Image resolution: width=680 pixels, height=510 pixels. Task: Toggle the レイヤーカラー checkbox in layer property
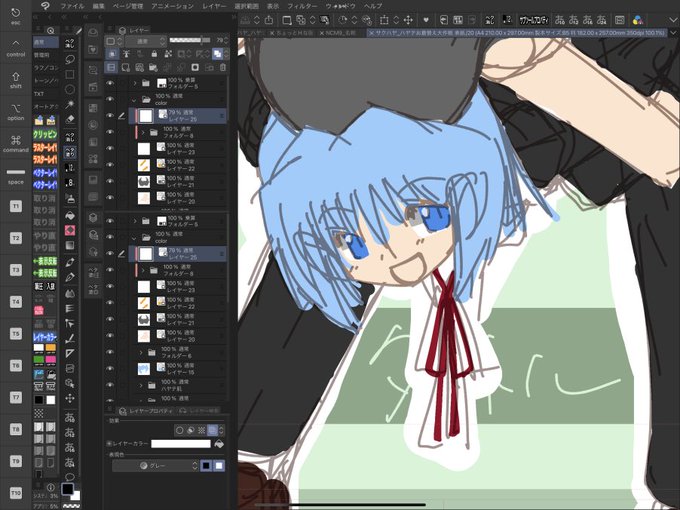pos(109,444)
